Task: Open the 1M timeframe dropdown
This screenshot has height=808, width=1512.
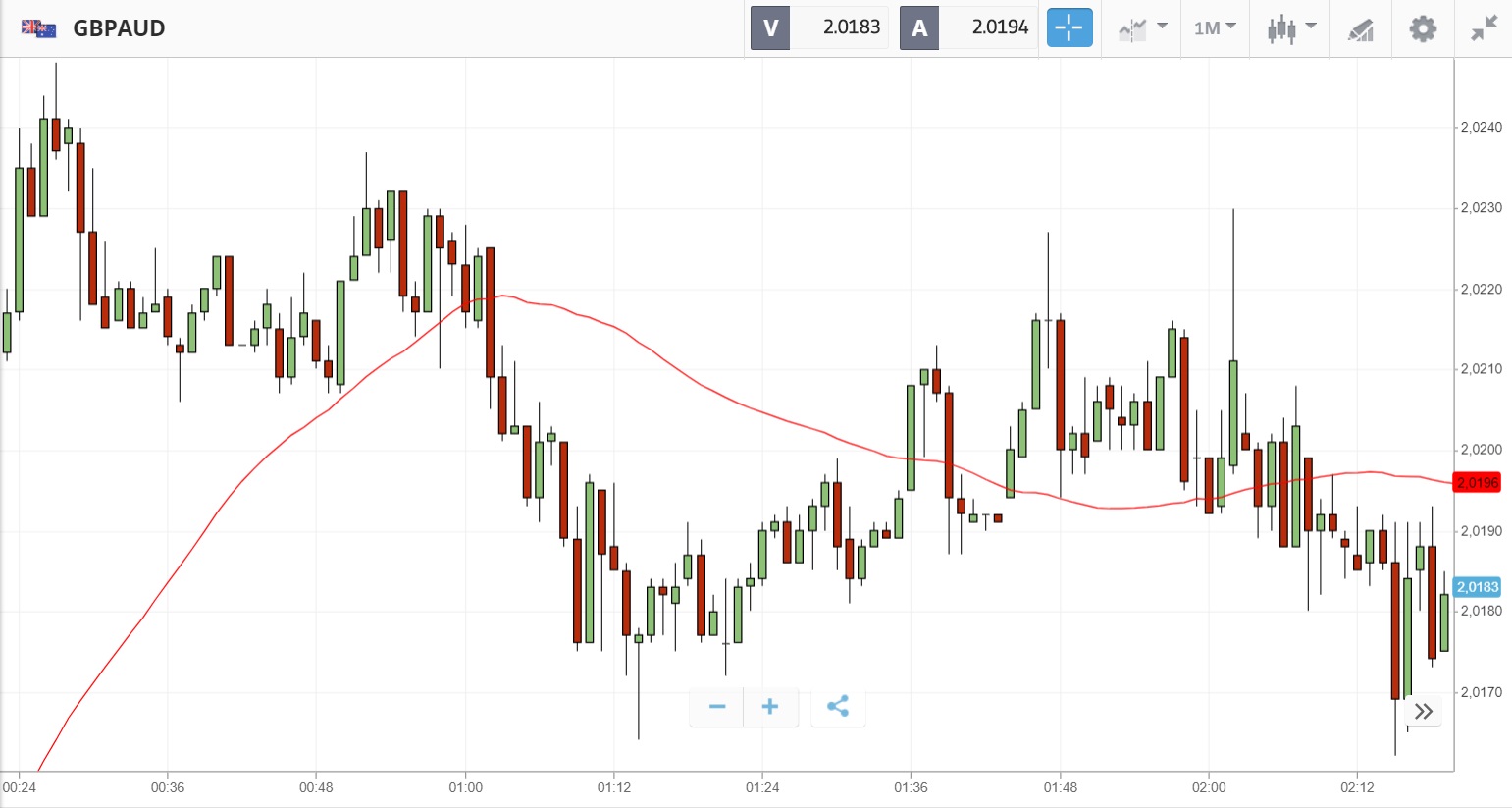Action: pyautogui.click(x=1215, y=27)
